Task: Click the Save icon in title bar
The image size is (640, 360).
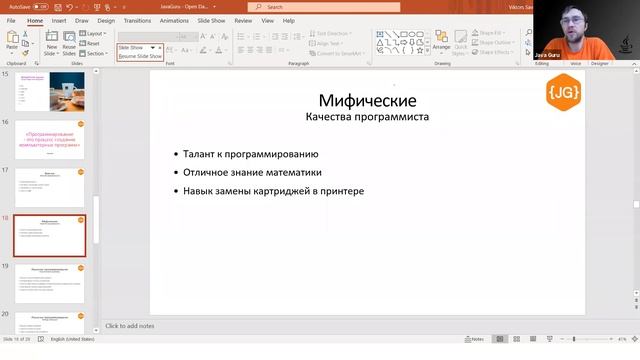Action: 58,7
